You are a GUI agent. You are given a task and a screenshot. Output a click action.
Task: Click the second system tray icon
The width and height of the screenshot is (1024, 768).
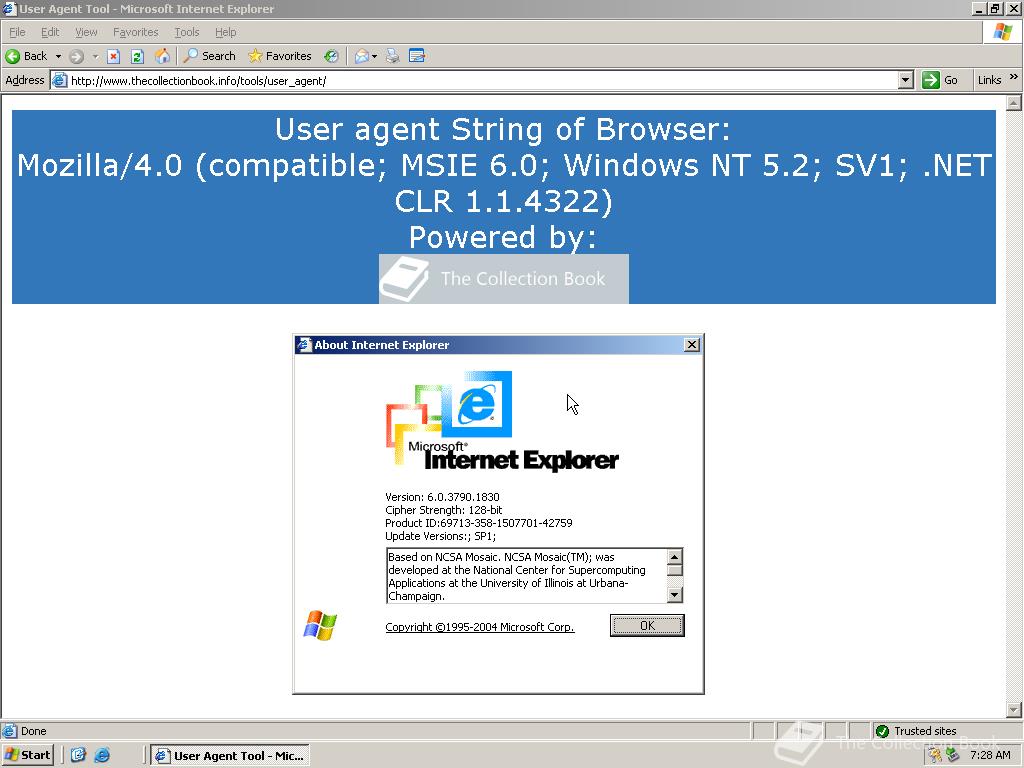tap(953, 756)
